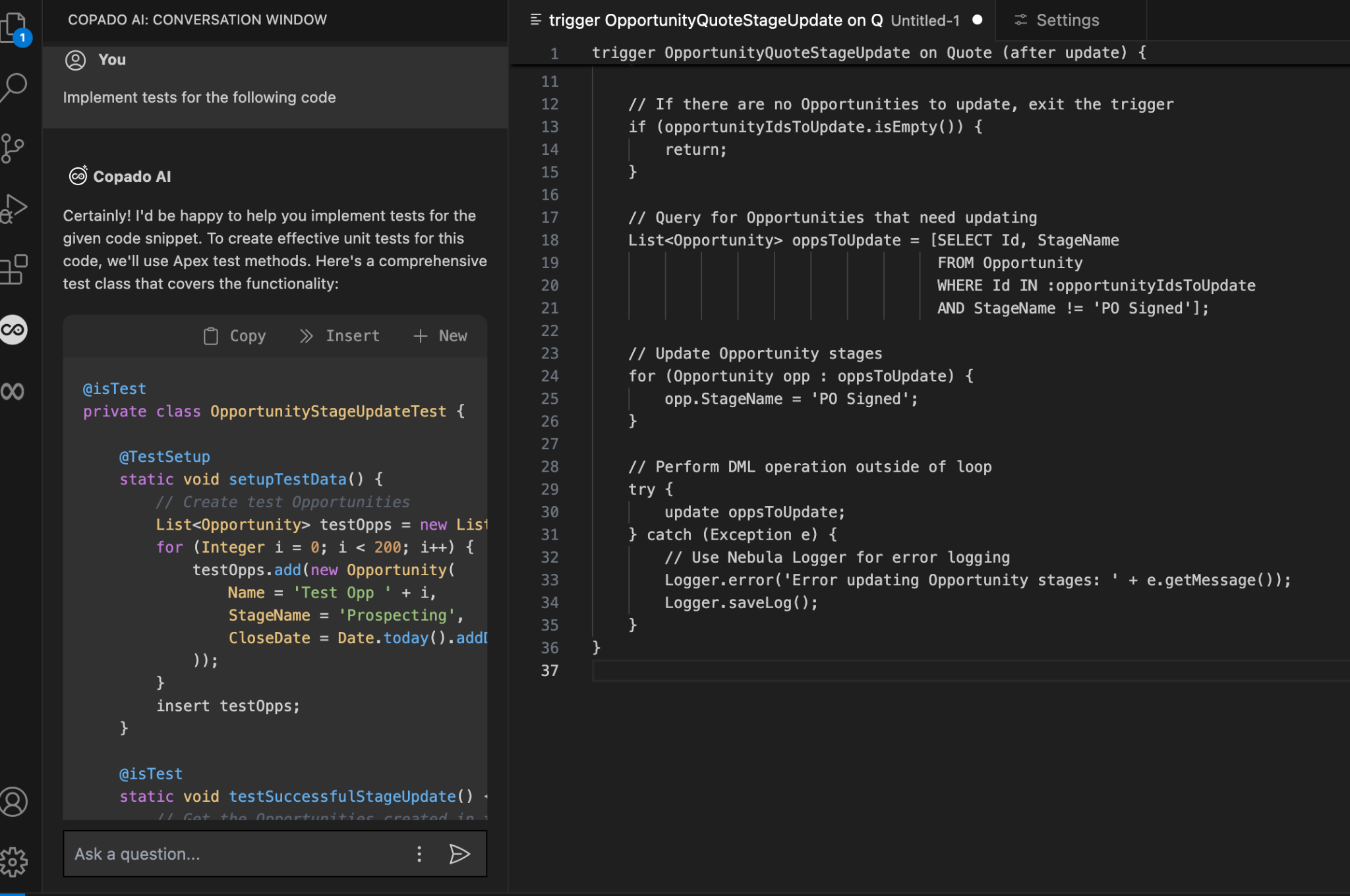Screen dimensions: 1350x896
Task: Click 'update oppsToUpdate;' on line 30
Action: click(x=754, y=512)
